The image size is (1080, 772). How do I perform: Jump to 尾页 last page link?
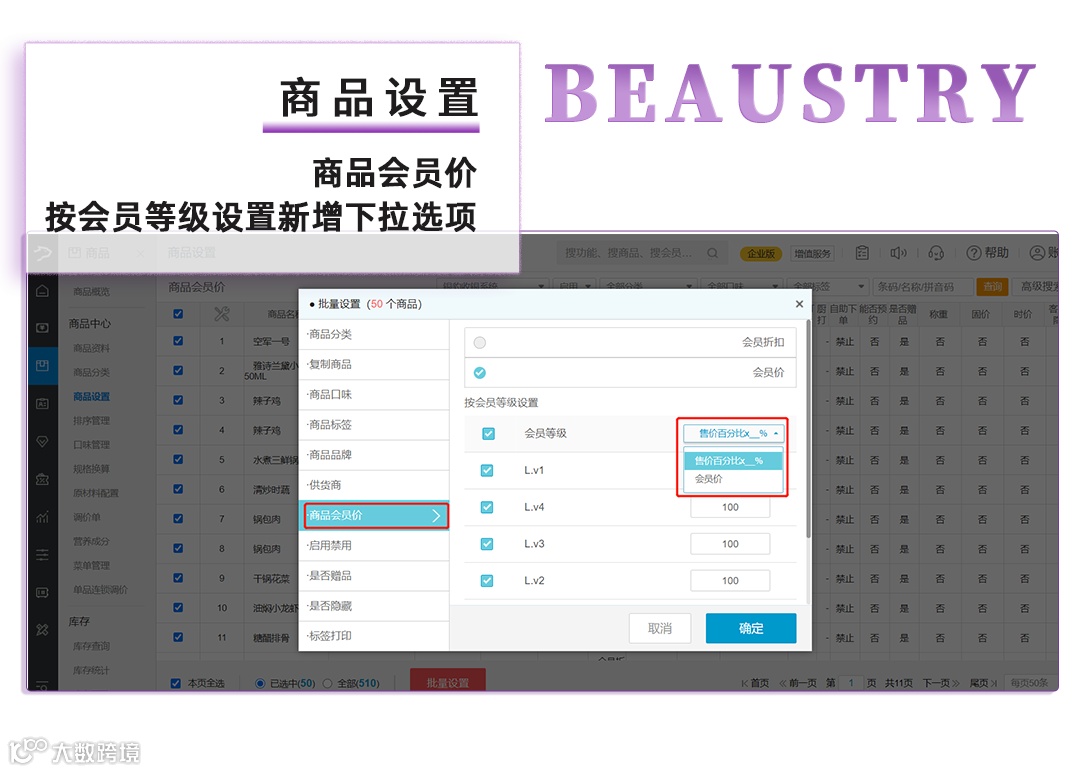pyautogui.click(x=984, y=683)
